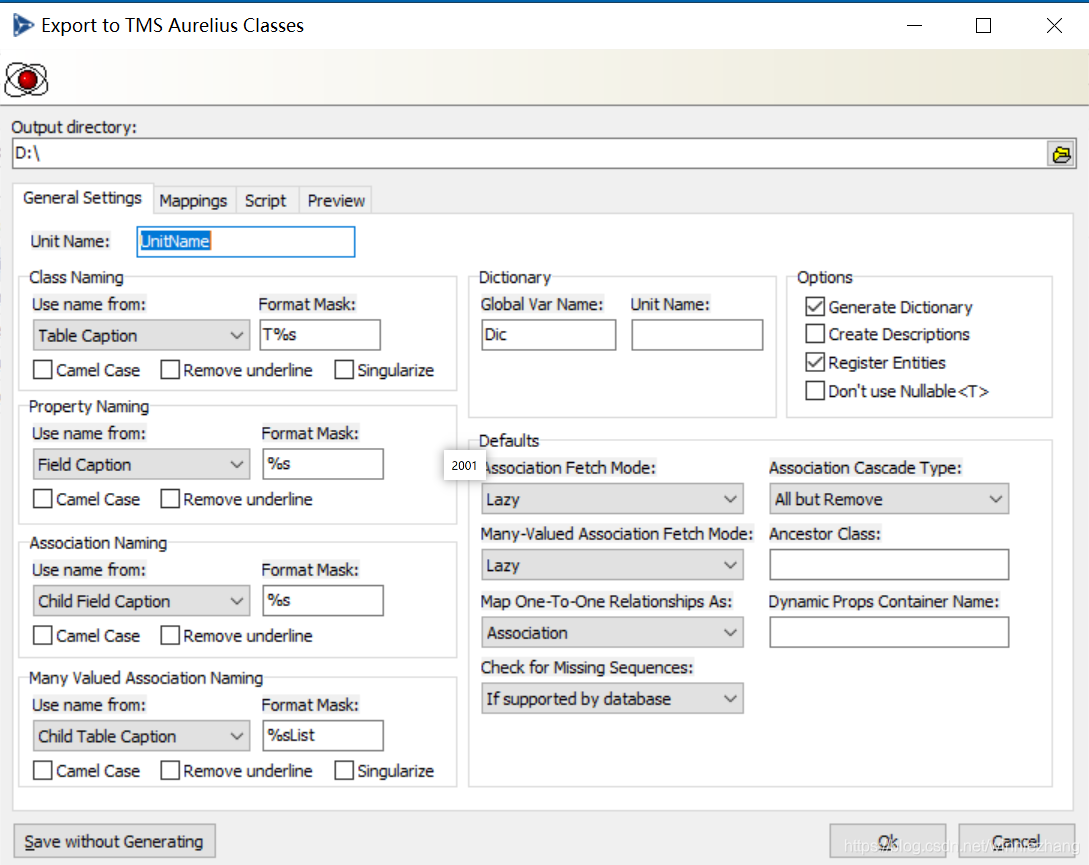Click Dictionary Unit Name field
1089x865 pixels.
tap(697, 335)
